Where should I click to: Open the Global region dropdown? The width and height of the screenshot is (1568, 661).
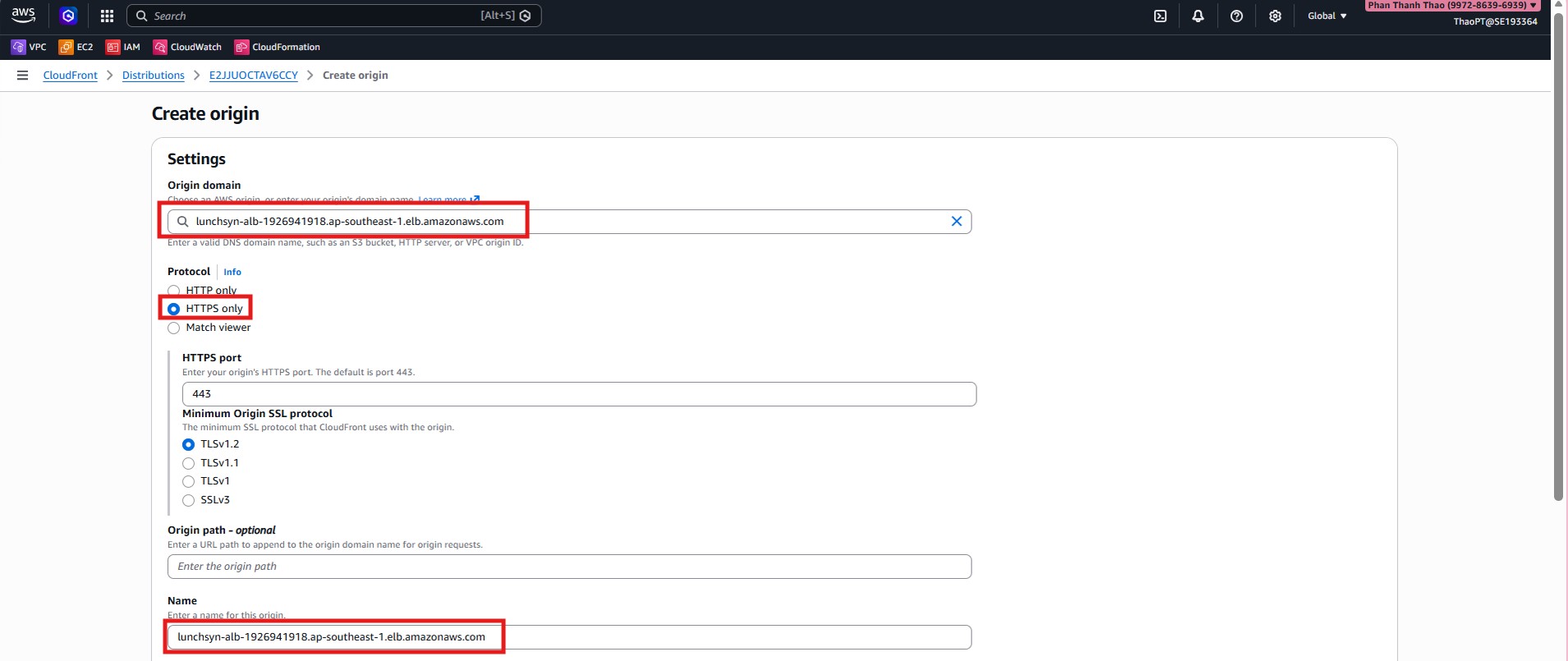click(x=1327, y=16)
